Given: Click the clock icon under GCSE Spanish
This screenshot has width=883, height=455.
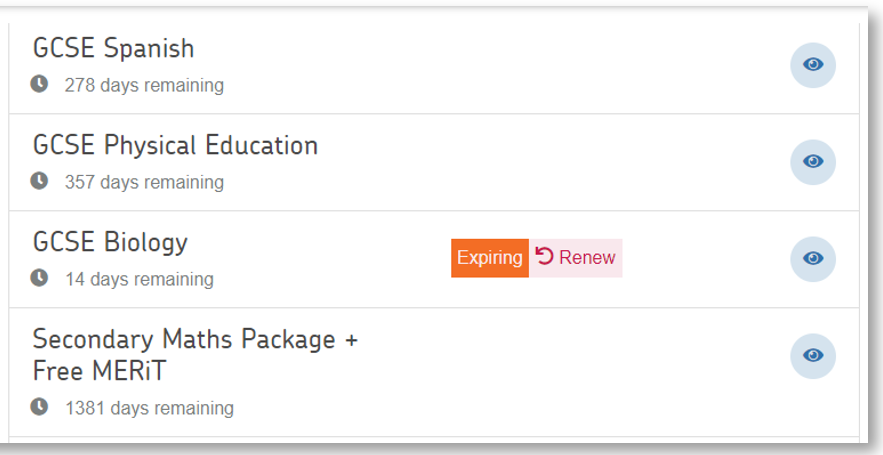Looking at the screenshot, I should click(x=39, y=84).
